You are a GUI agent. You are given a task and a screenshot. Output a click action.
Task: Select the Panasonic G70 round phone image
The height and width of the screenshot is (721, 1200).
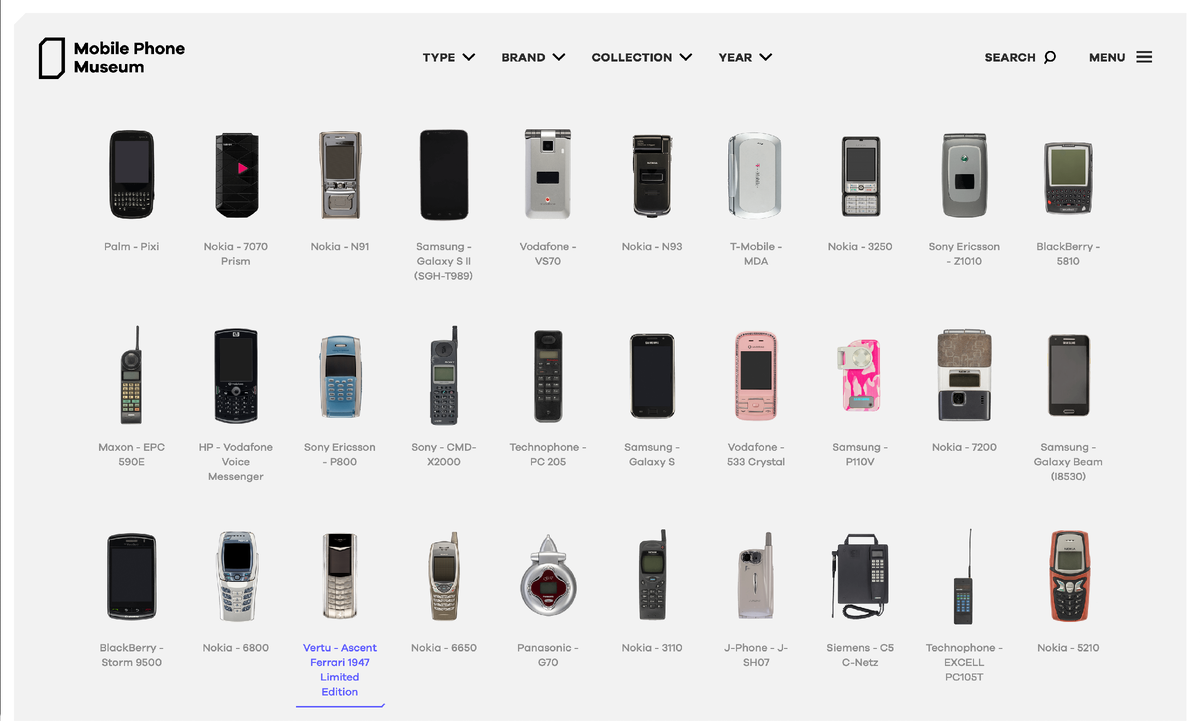coord(548,577)
